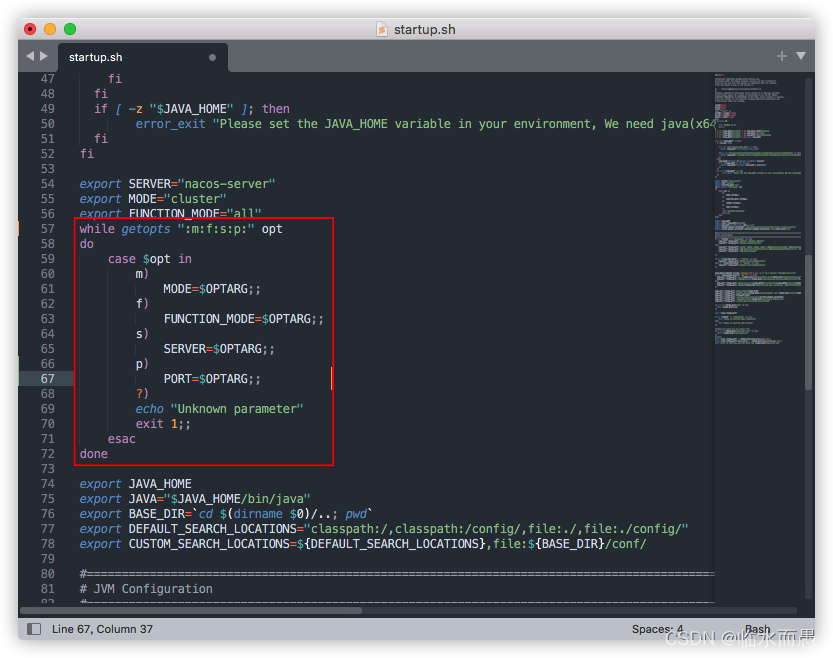This screenshot has width=833, height=658.
Task: Go forward with the right tab arrow
Action: 44,56
